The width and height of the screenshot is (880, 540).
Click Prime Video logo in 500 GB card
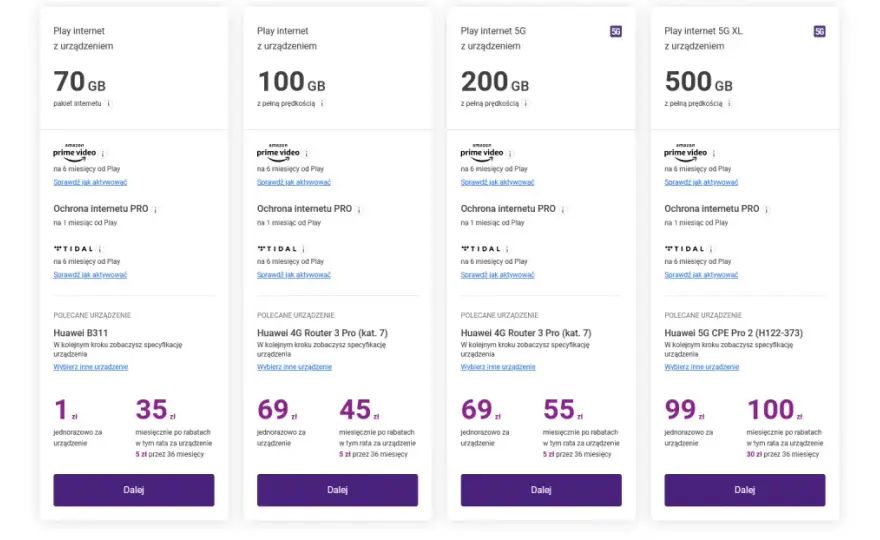[x=686, y=153]
